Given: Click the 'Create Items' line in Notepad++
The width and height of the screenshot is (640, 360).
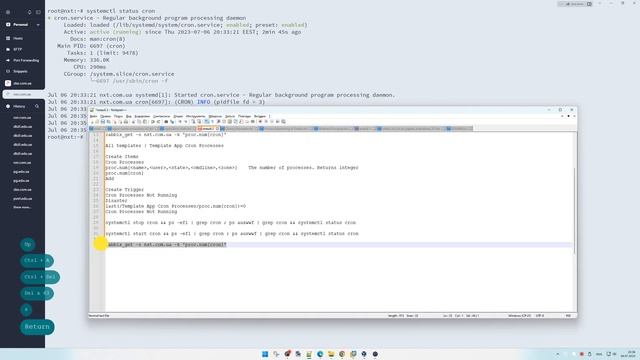Looking at the screenshot, I should [x=122, y=157].
